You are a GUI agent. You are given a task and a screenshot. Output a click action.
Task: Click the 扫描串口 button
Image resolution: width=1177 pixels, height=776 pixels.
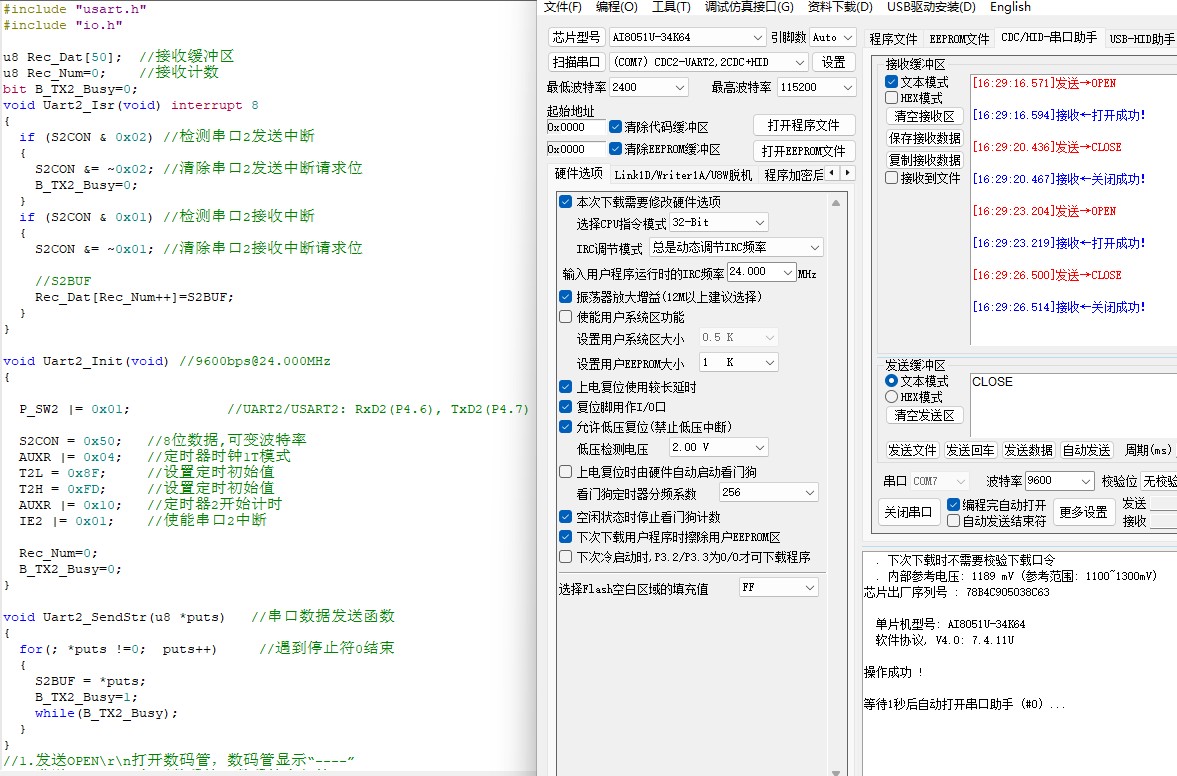[576, 62]
